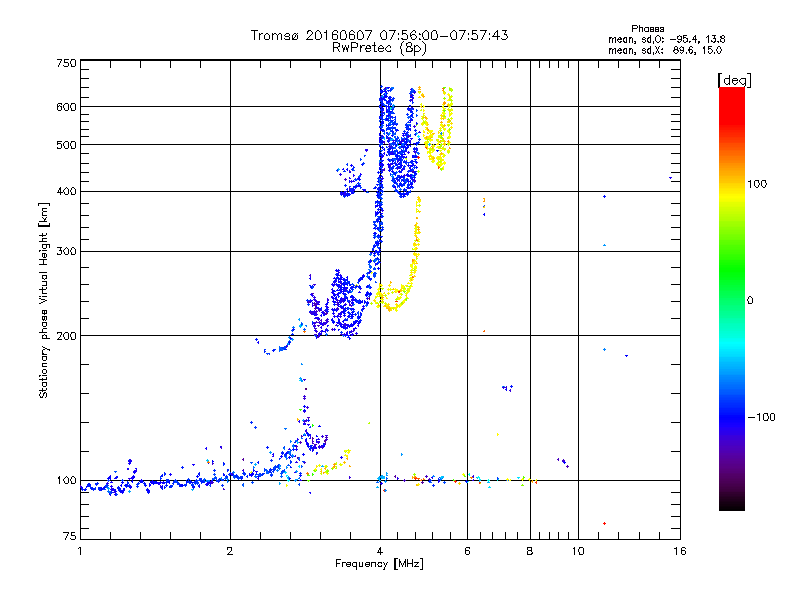Click the y-axis tick label '500'
This screenshot has width=800, height=600.
point(66,145)
